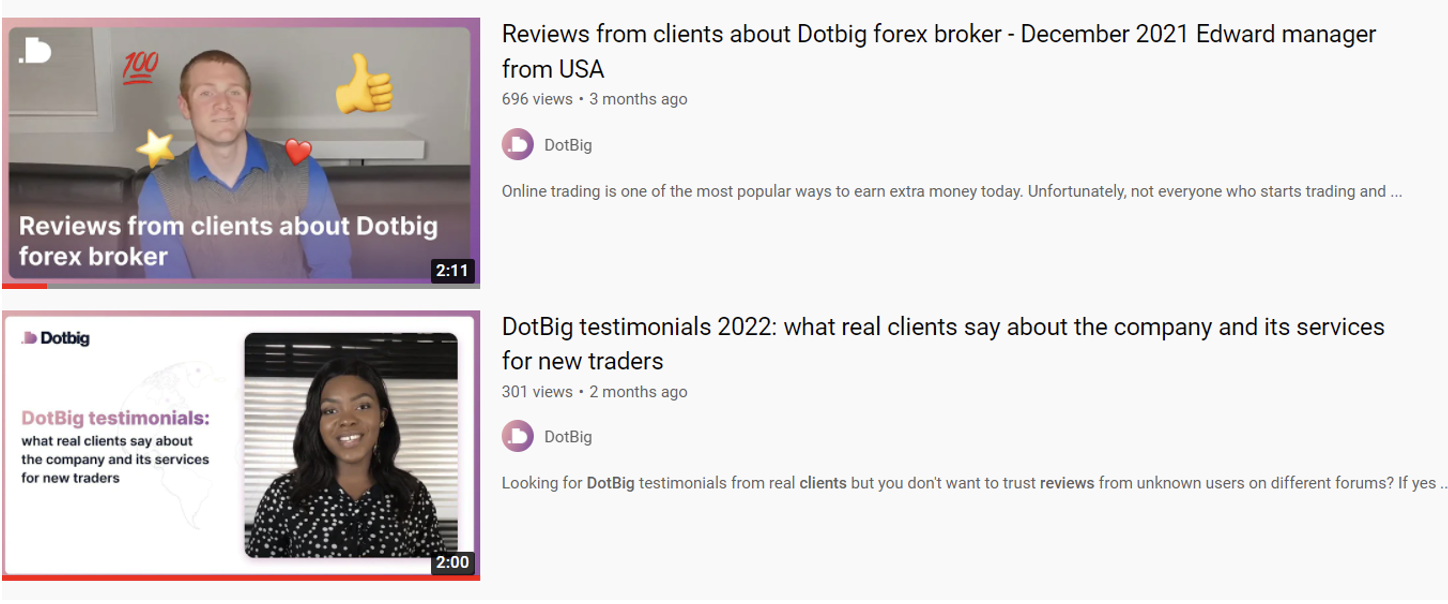Click the DotBig channel avatar of first video
The width and height of the screenshot is (1448, 604).
click(518, 145)
